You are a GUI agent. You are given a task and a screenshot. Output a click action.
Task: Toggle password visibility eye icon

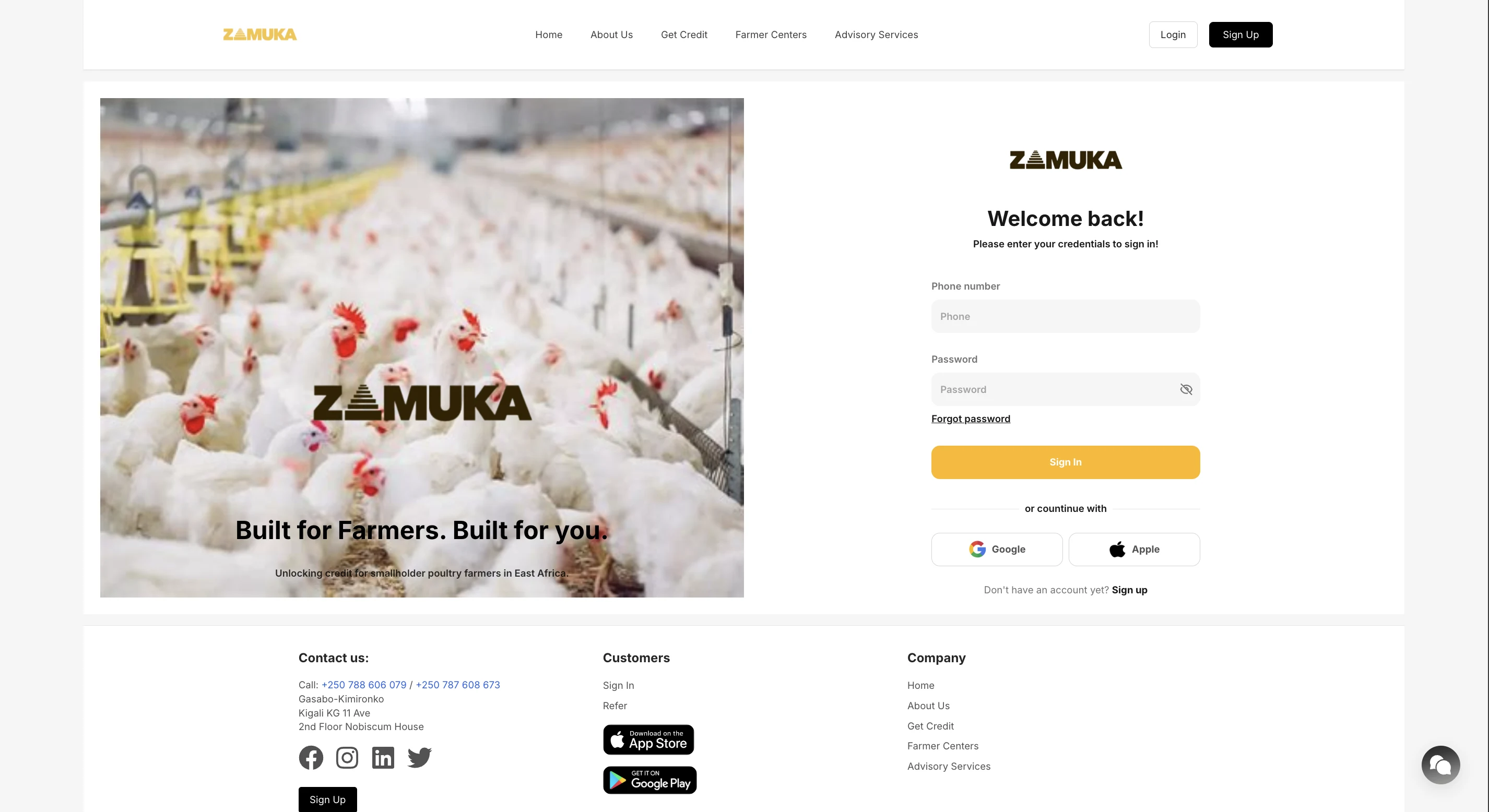pos(1186,389)
